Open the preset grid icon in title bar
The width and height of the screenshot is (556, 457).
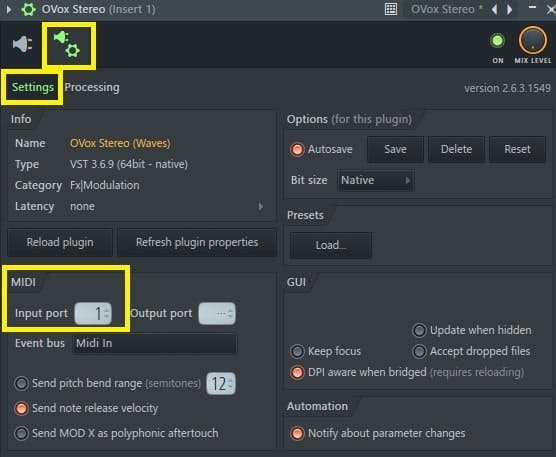coord(391,9)
